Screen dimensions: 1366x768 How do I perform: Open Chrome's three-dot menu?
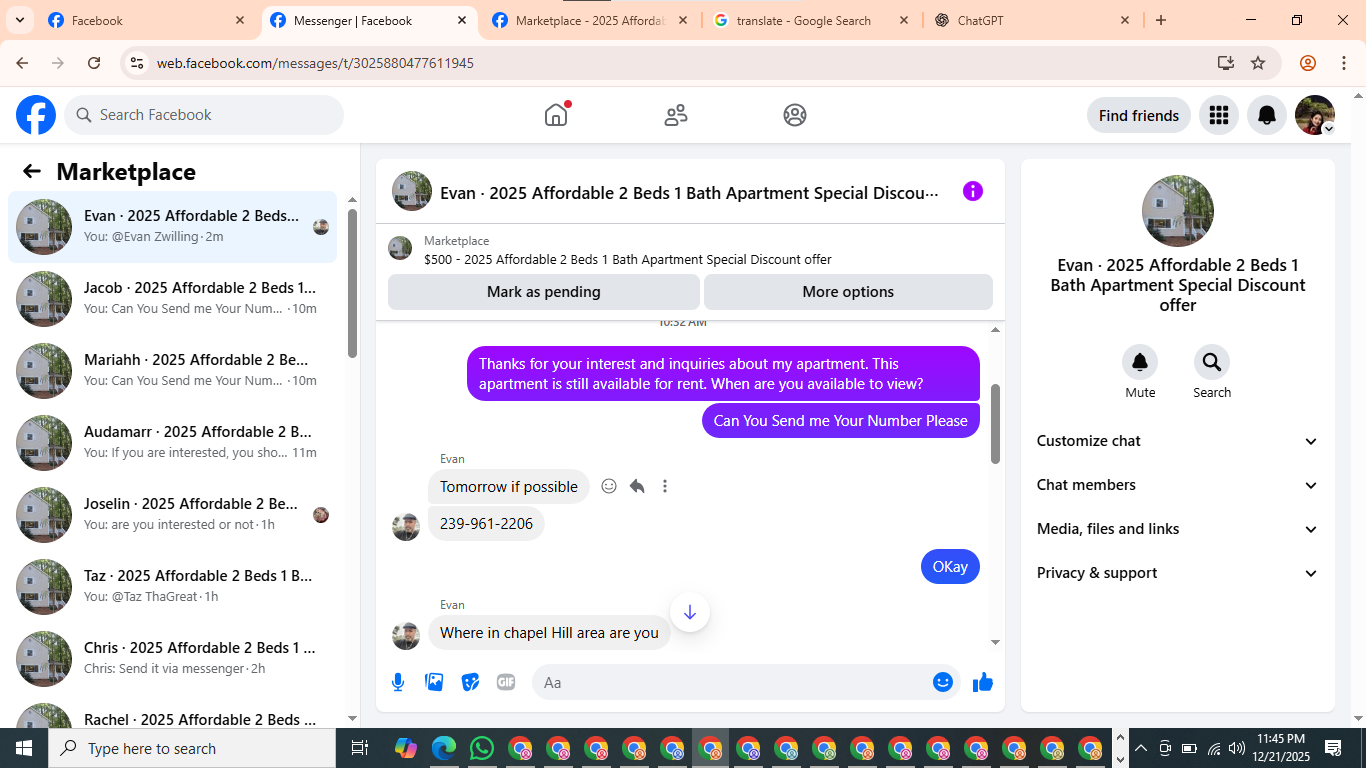[1343, 63]
